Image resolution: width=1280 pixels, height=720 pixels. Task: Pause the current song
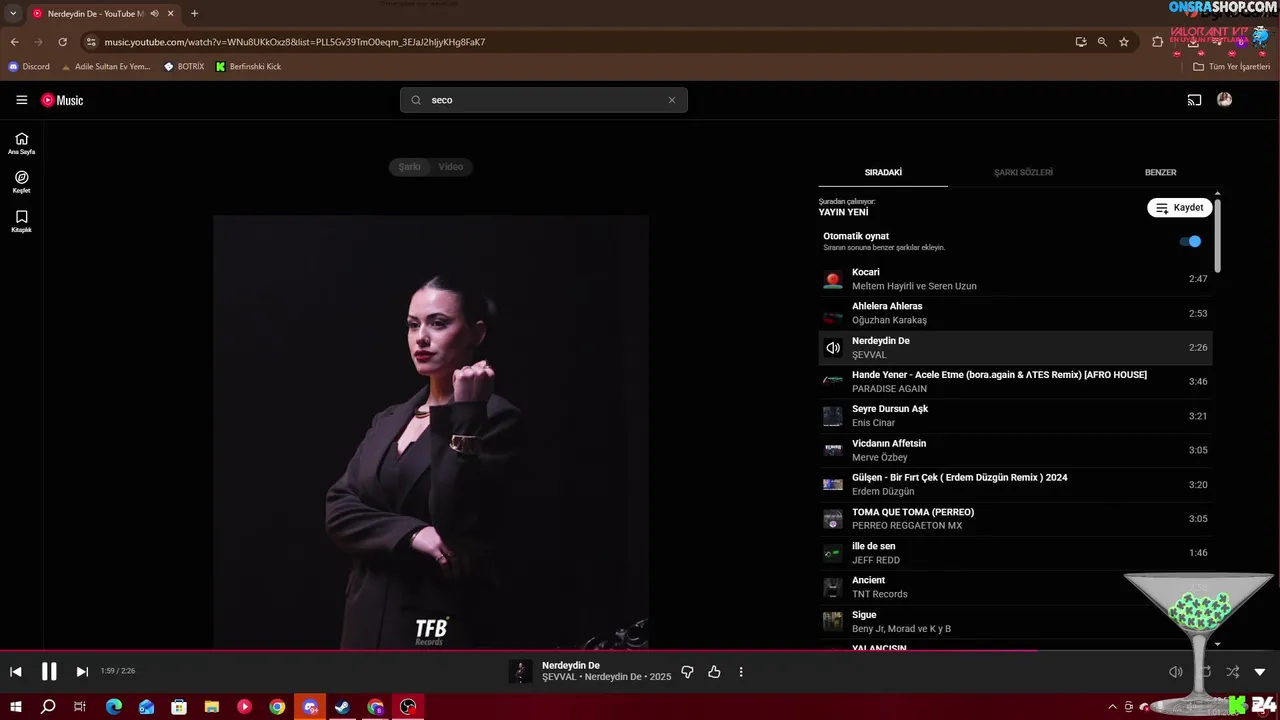49,672
